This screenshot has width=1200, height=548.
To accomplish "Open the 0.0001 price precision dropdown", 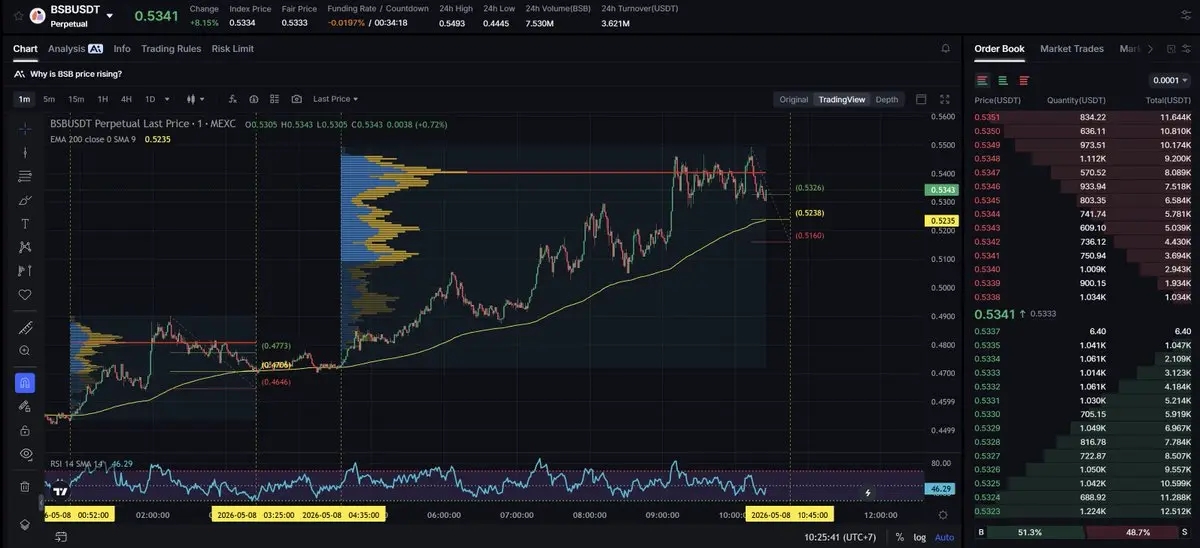I will point(1170,81).
